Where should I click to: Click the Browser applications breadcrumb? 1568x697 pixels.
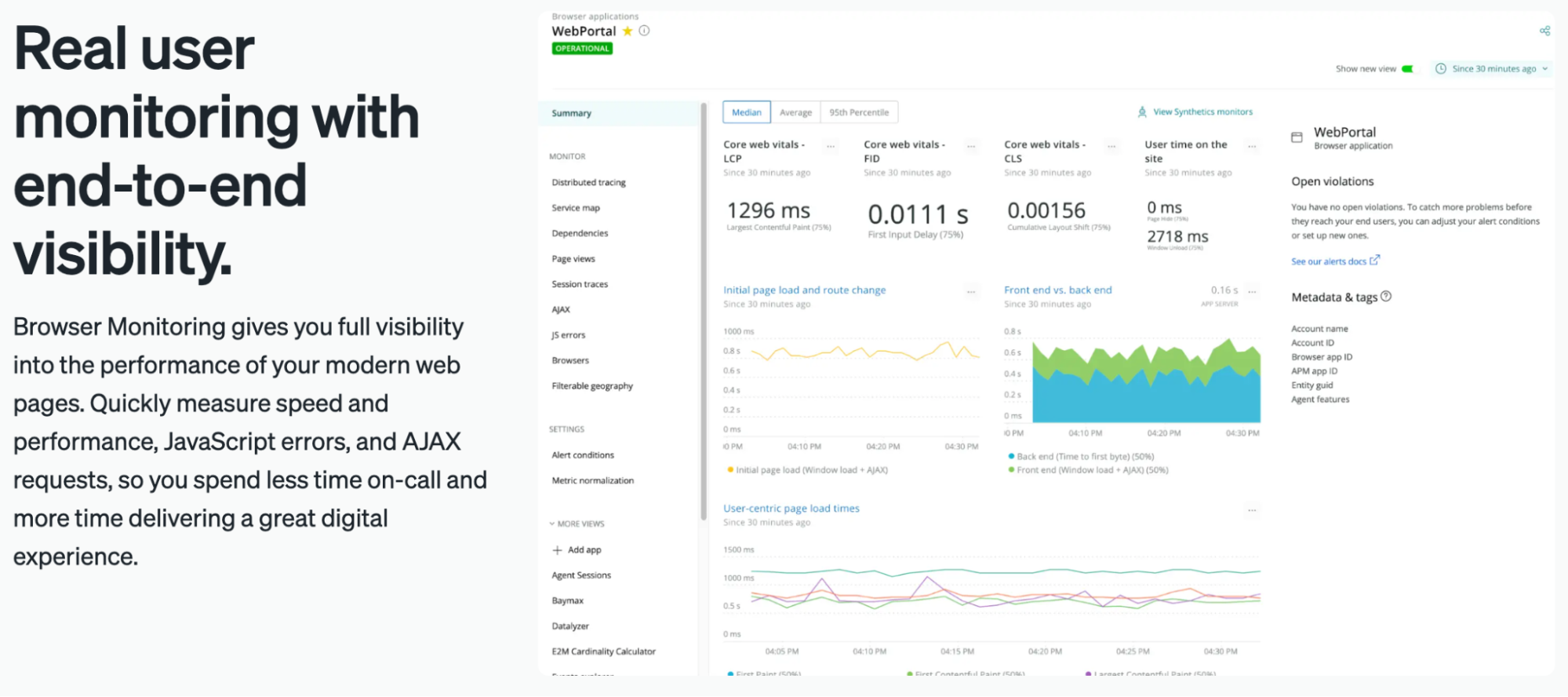595,16
